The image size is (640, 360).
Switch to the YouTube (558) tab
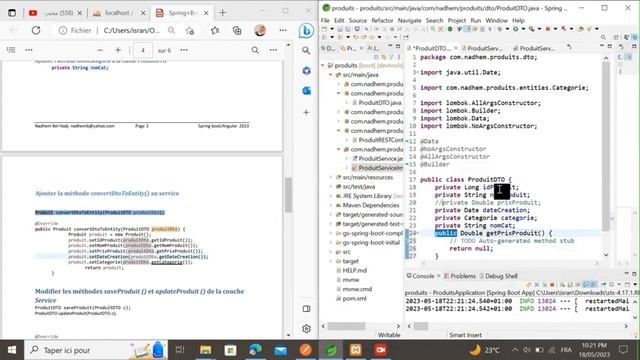[56, 13]
